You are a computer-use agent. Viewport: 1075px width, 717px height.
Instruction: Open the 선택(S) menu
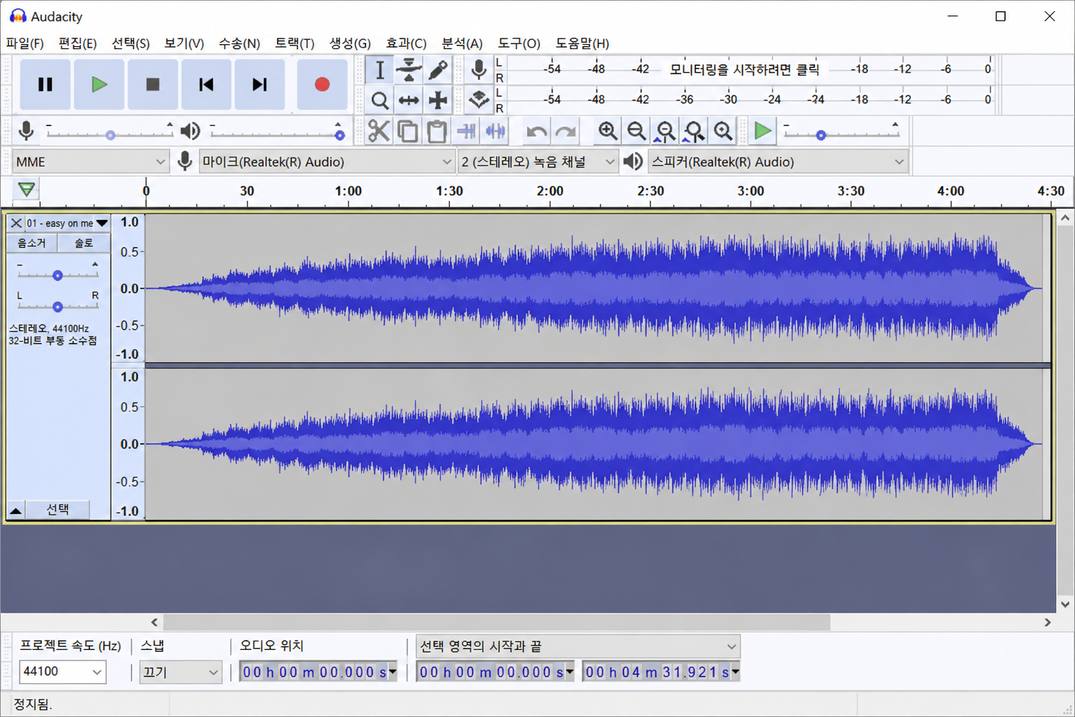tap(130, 43)
